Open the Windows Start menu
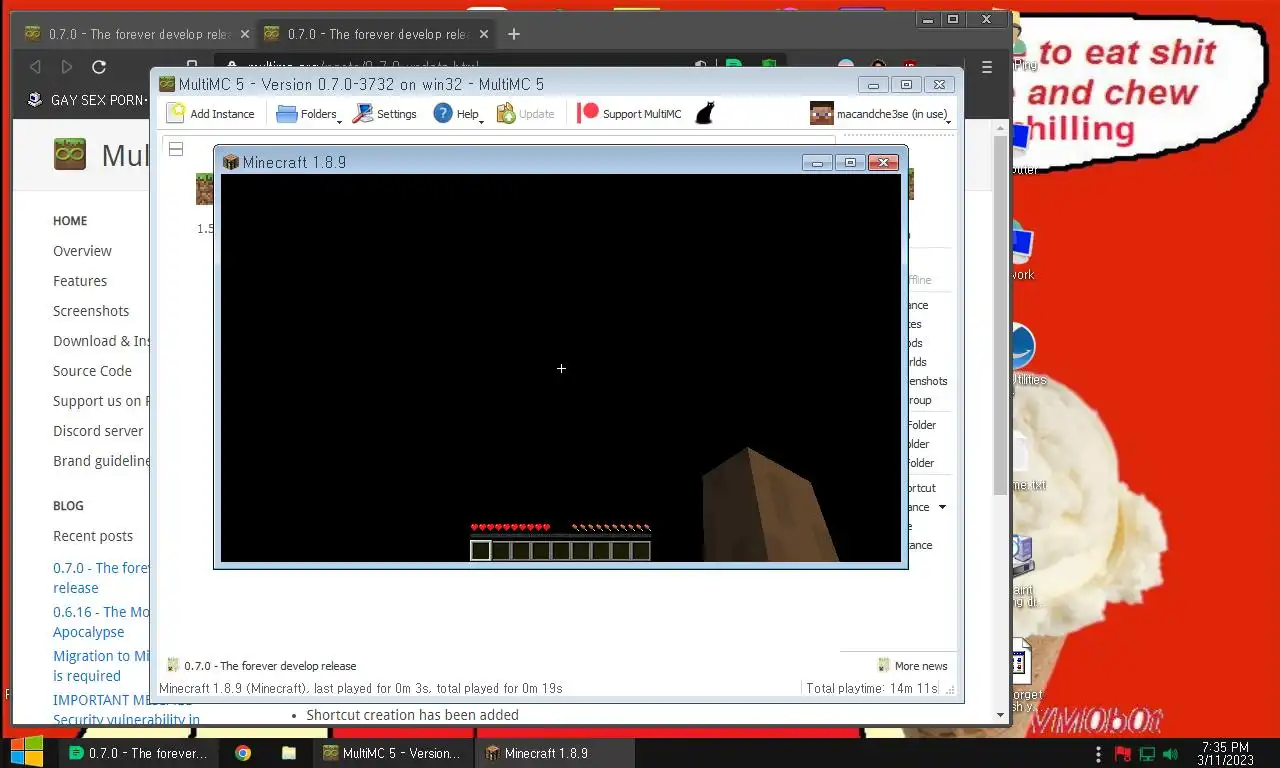The image size is (1280, 768). click(x=27, y=752)
